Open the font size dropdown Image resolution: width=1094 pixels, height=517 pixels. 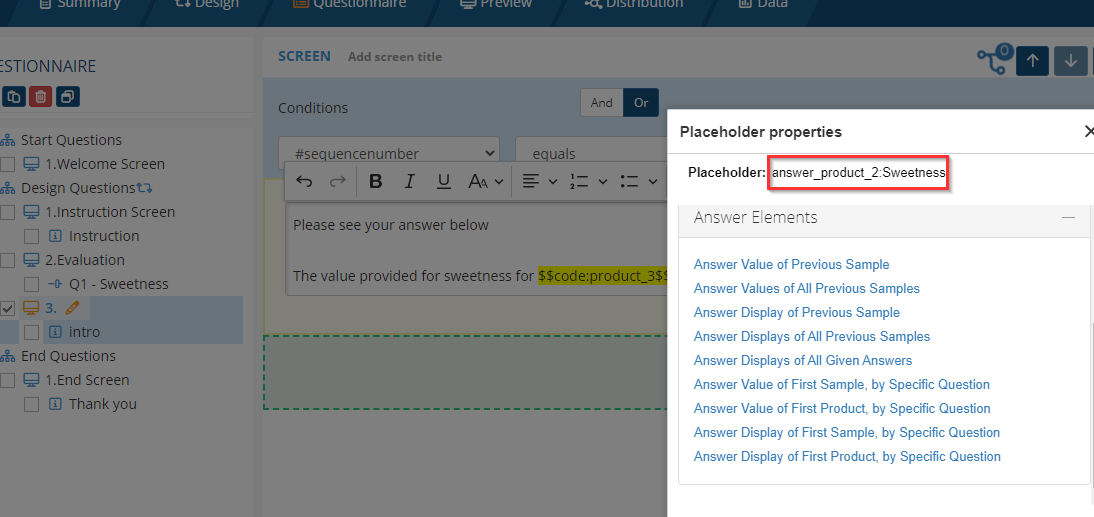pyautogui.click(x=484, y=181)
